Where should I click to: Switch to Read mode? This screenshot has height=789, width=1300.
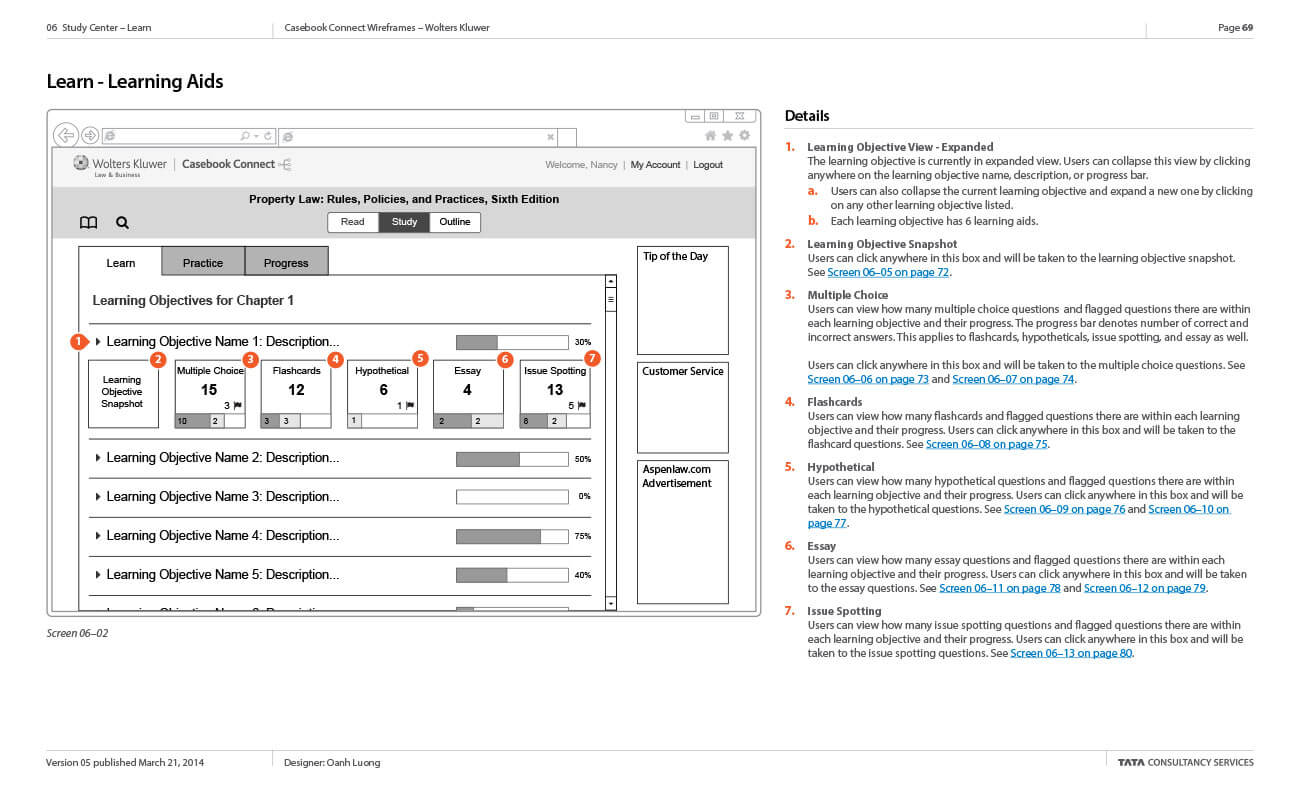coord(353,222)
